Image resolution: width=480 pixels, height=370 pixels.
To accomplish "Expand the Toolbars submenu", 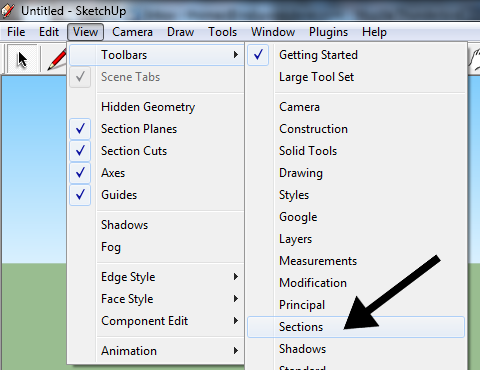I will coord(157,55).
